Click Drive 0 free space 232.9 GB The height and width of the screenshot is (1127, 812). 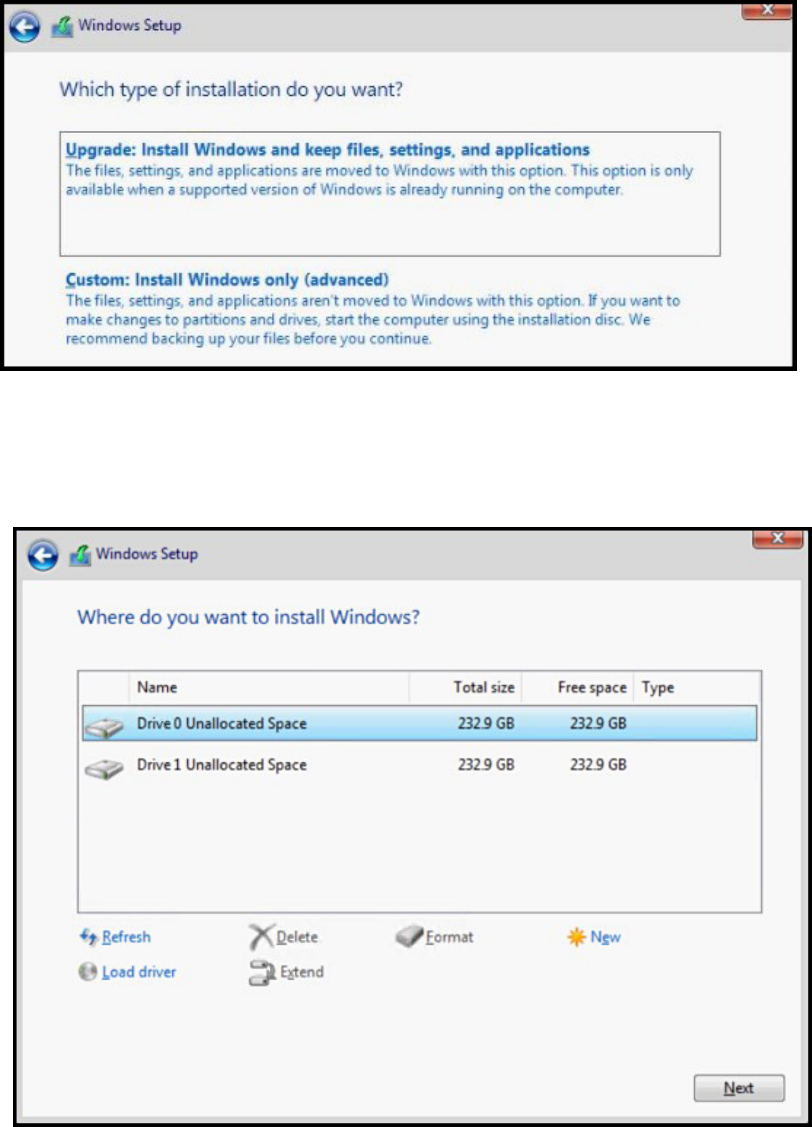point(599,723)
